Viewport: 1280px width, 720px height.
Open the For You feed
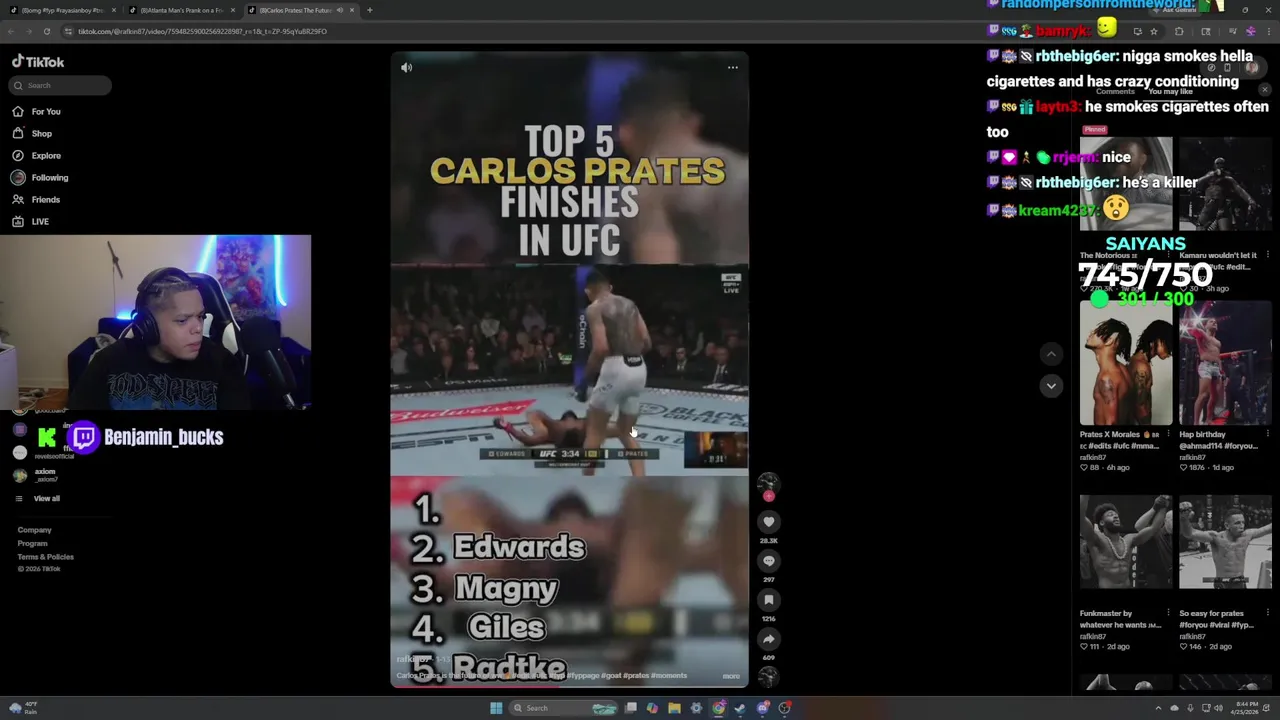pos(37,111)
